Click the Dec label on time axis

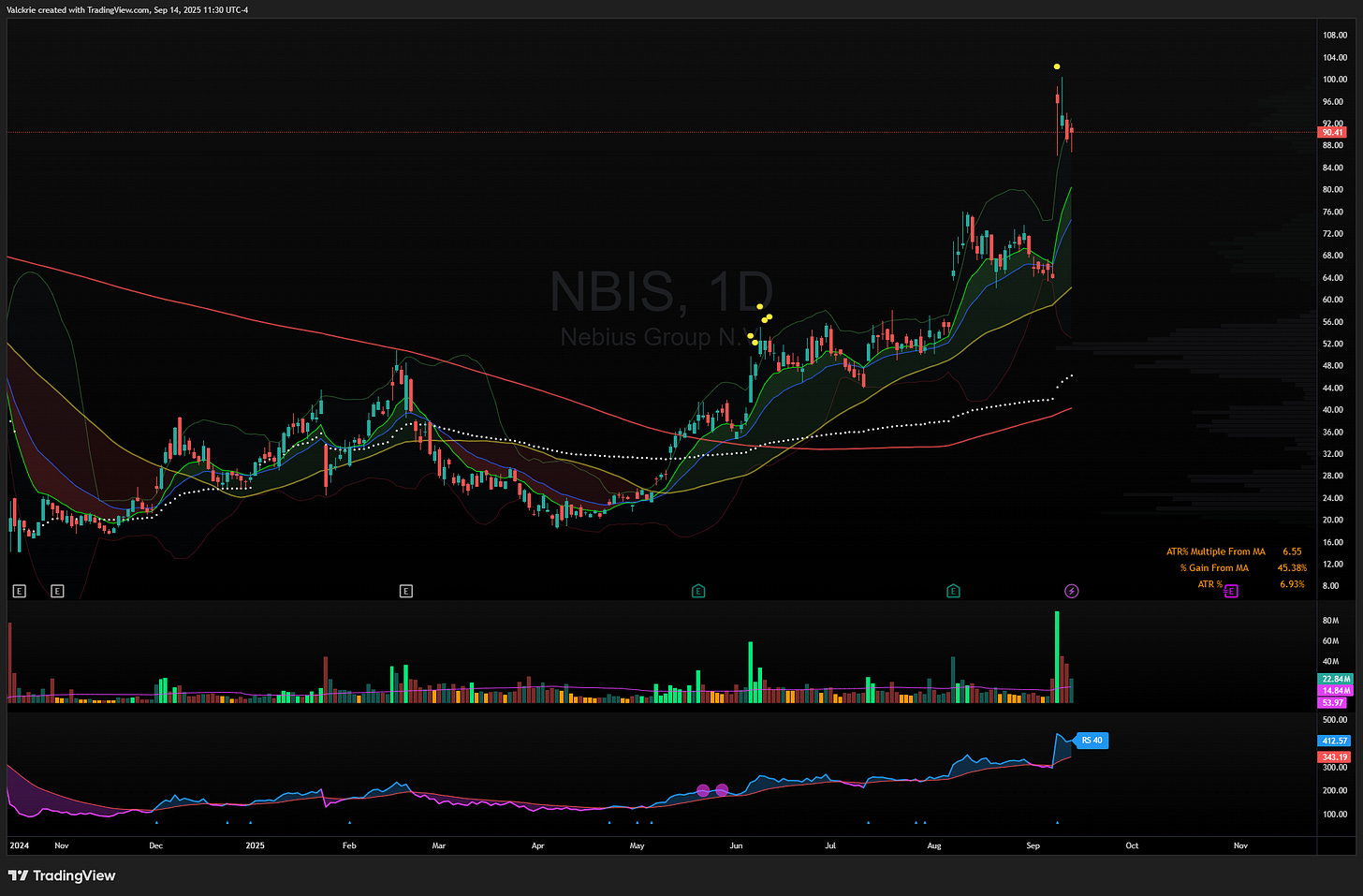pos(156,845)
